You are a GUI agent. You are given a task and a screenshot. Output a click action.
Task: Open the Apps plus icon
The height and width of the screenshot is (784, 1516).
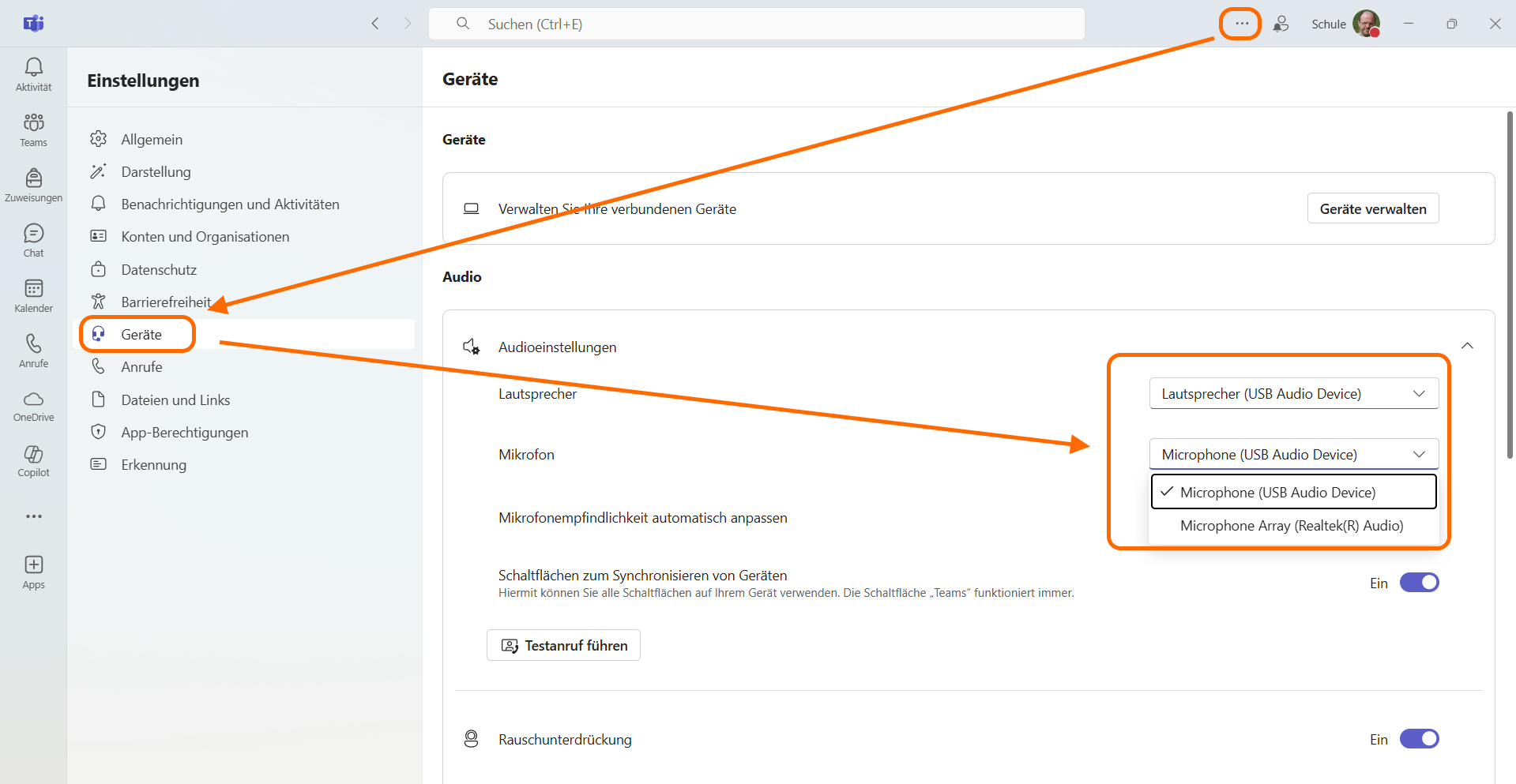[x=33, y=572]
